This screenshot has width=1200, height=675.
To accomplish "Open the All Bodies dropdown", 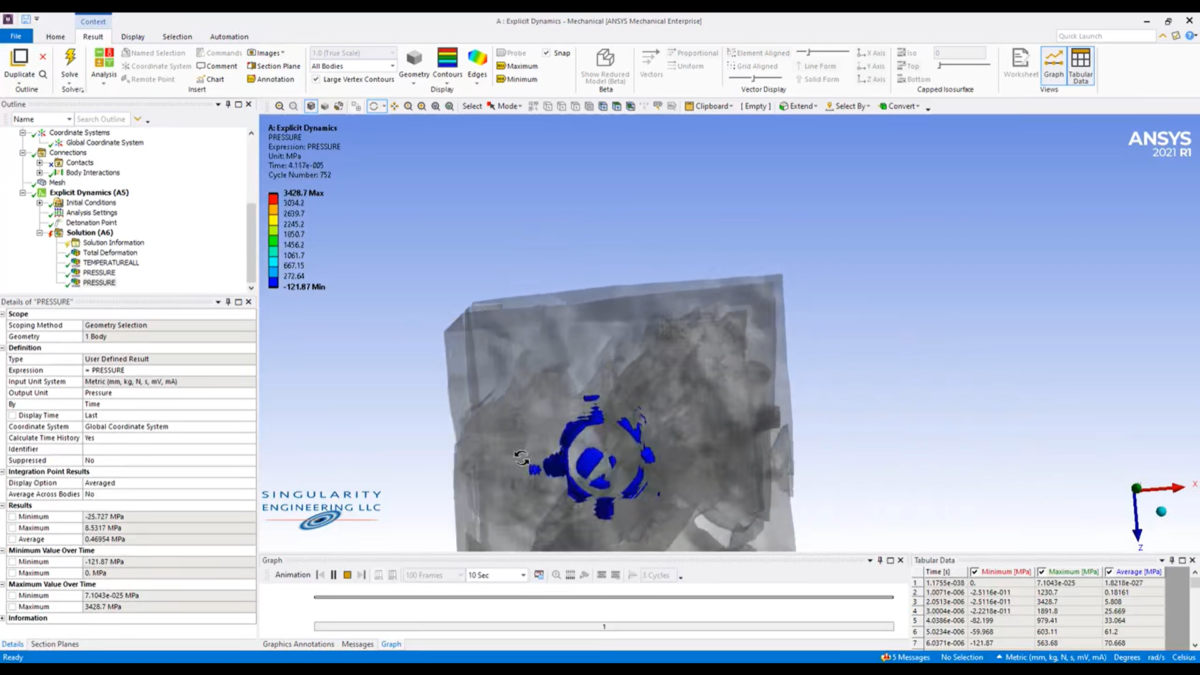I will [353, 66].
